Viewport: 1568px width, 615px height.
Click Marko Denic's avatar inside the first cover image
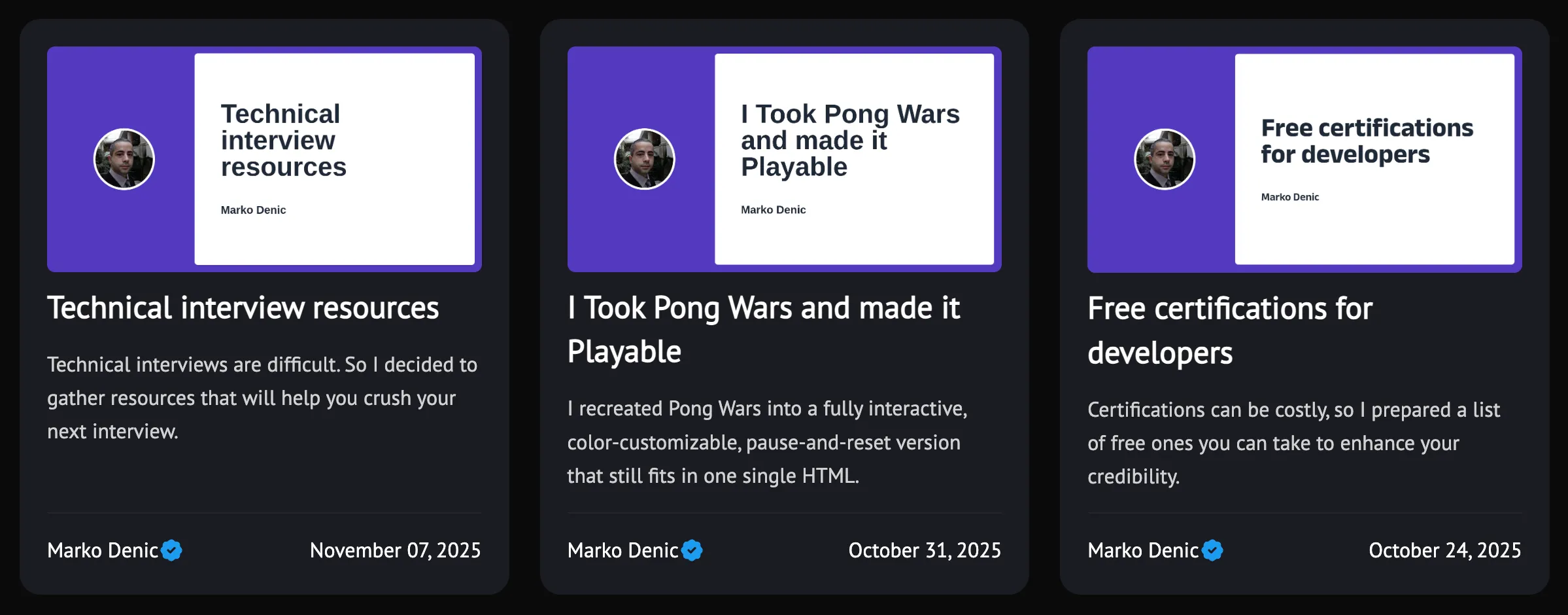(124, 158)
